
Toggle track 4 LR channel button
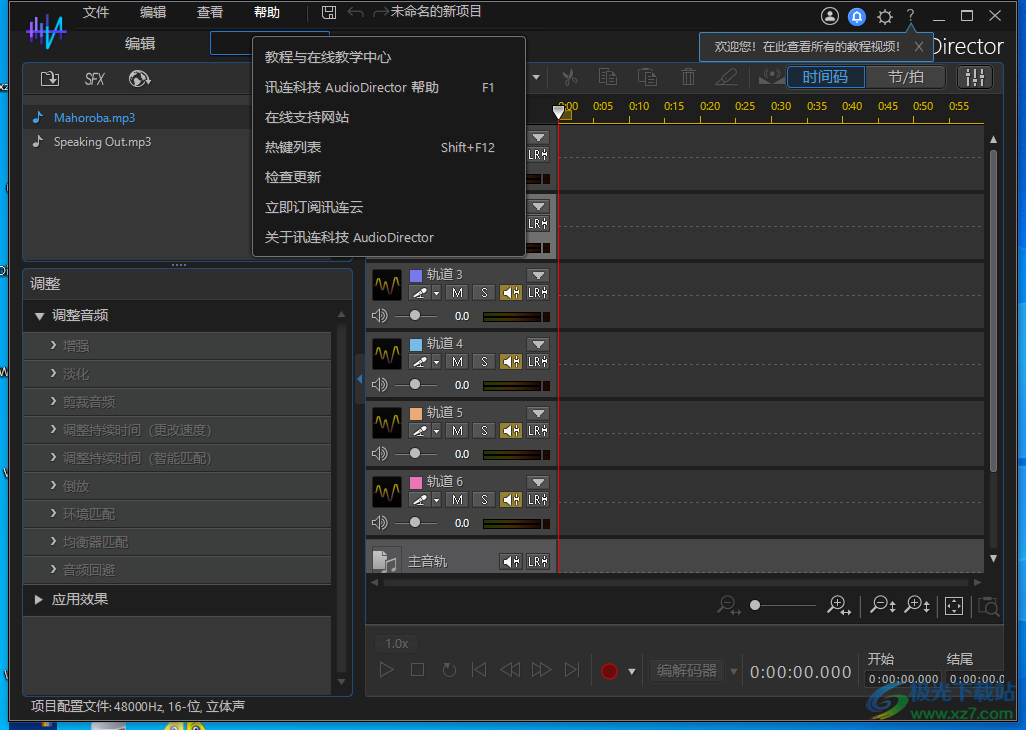538,362
